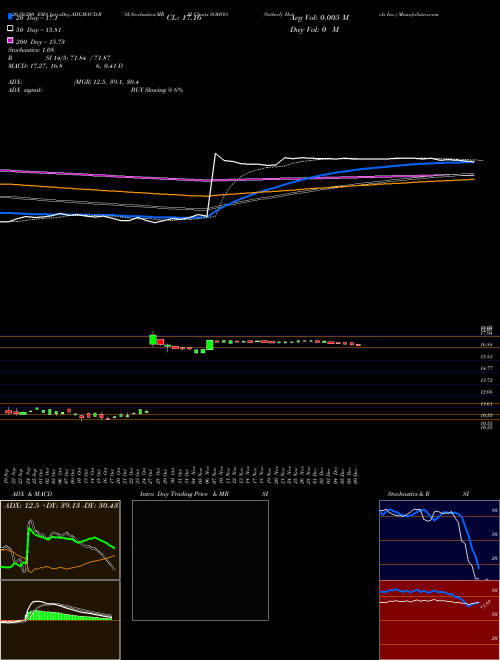This screenshot has height=660, width=500.
Task: Click the 'MACD: 17.27, 16.8' readout
Action: (35, 66)
